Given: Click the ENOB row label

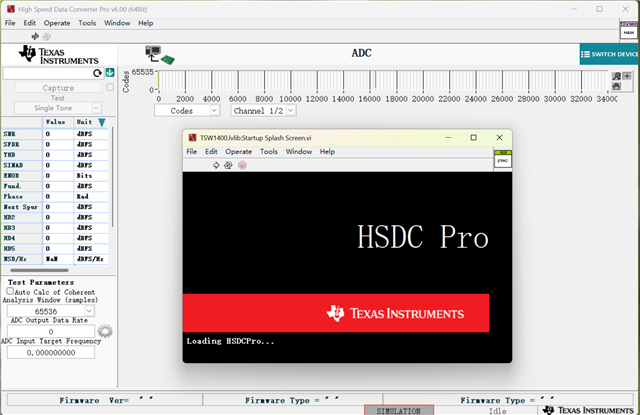Looking at the screenshot, I should [11, 175].
